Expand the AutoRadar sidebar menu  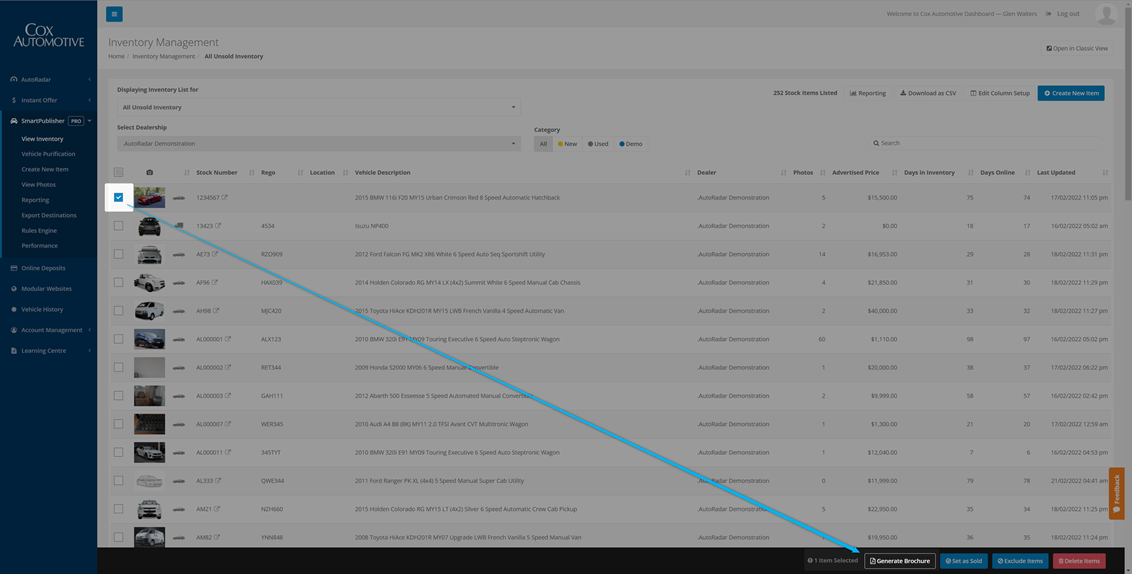click(48, 79)
